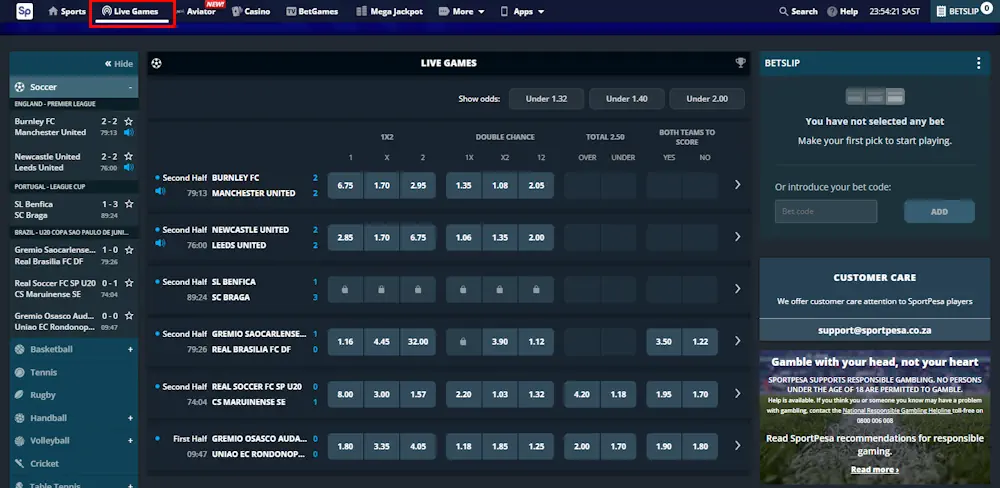Toggle sound icon for Newcastle sidebar match
The image size is (1000, 488).
[x=129, y=167]
